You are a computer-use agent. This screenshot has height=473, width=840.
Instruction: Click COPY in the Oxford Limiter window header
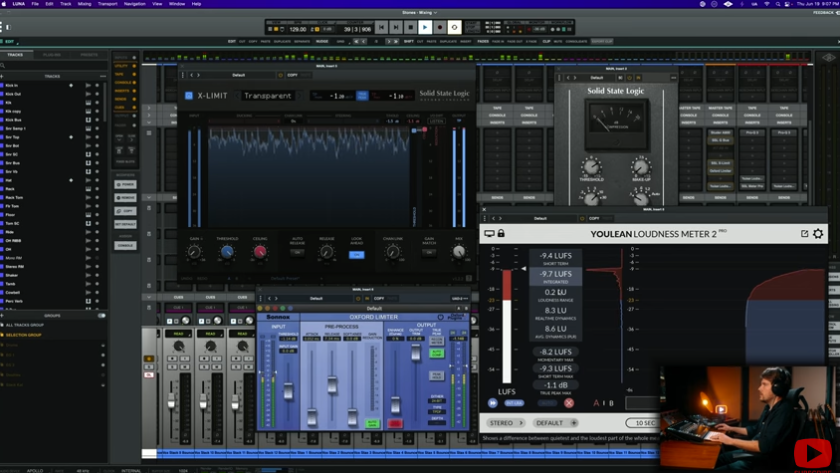click(379, 298)
